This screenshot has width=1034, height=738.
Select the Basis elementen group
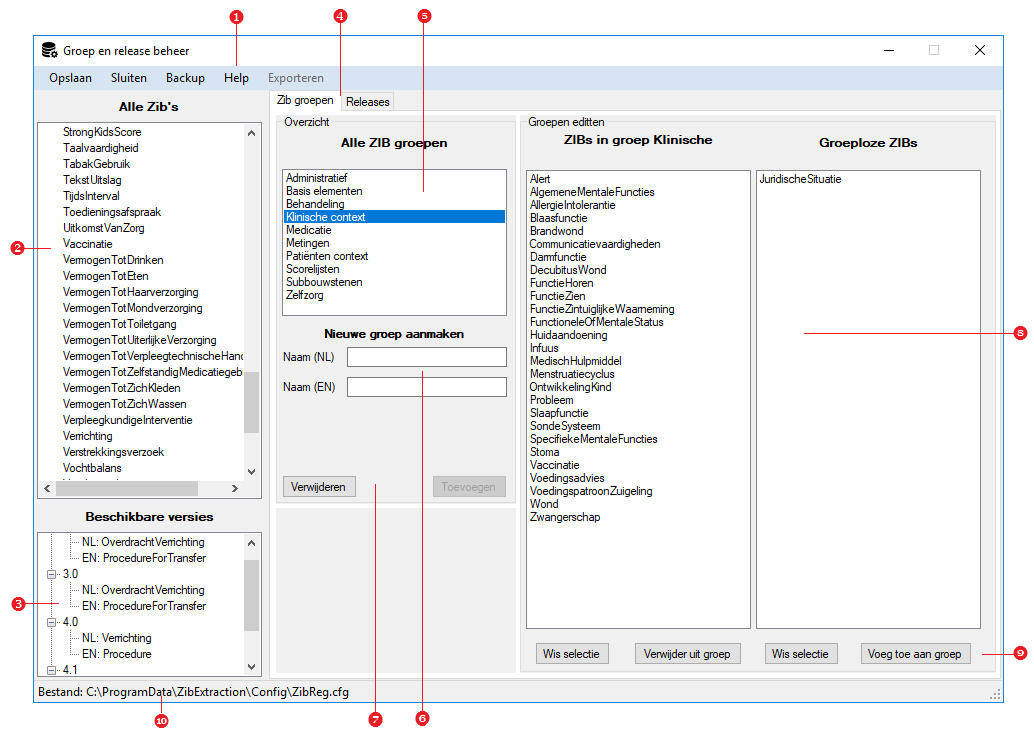394,191
